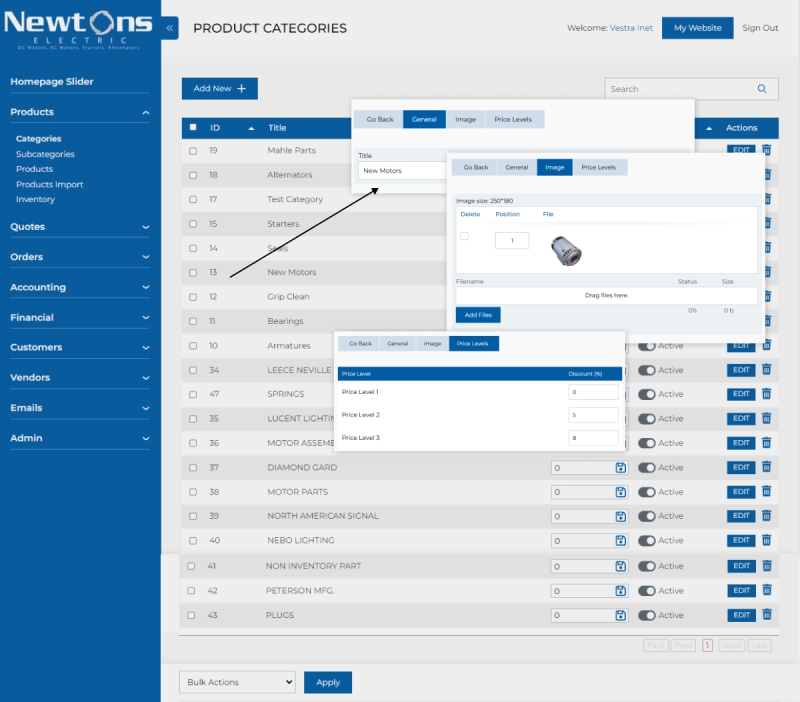The width and height of the screenshot is (800, 702).
Task: Collapse the sidebar with the double-chevron icon
Action: (x=170, y=28)
